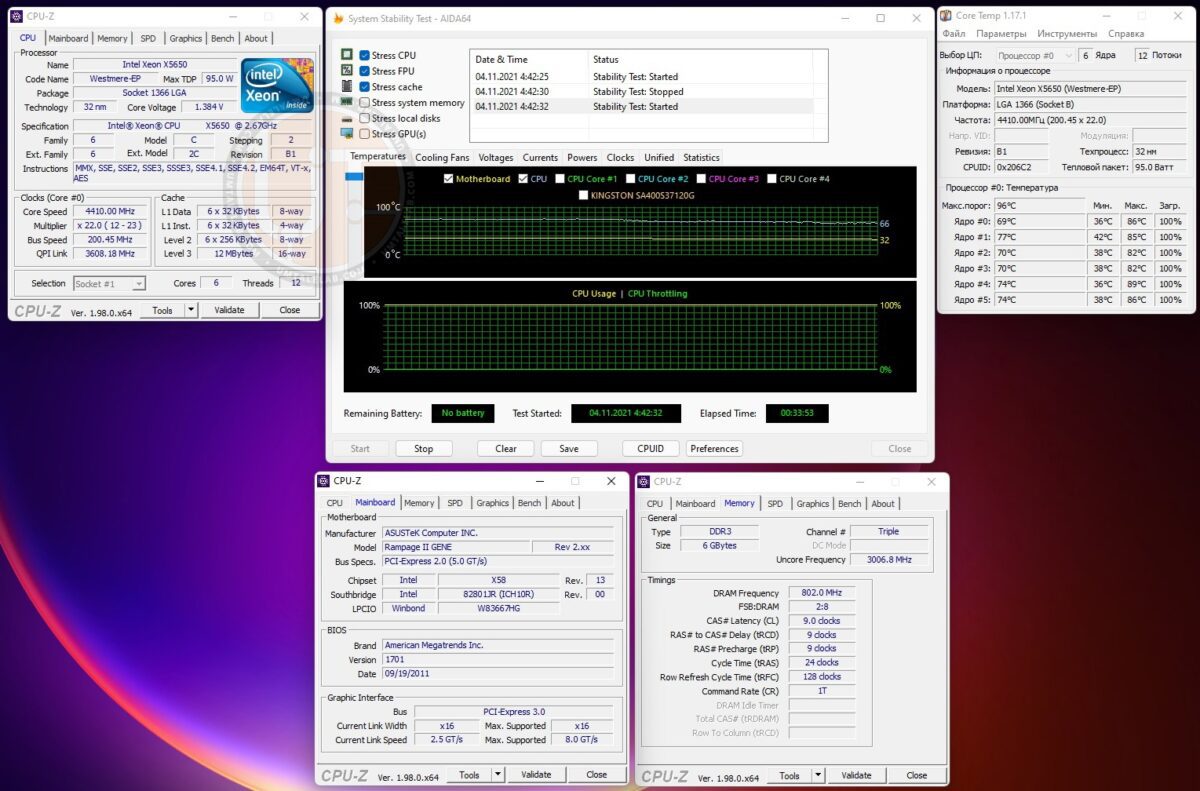Show CPU Core #1 on the temperature graph

pos(559,179)
